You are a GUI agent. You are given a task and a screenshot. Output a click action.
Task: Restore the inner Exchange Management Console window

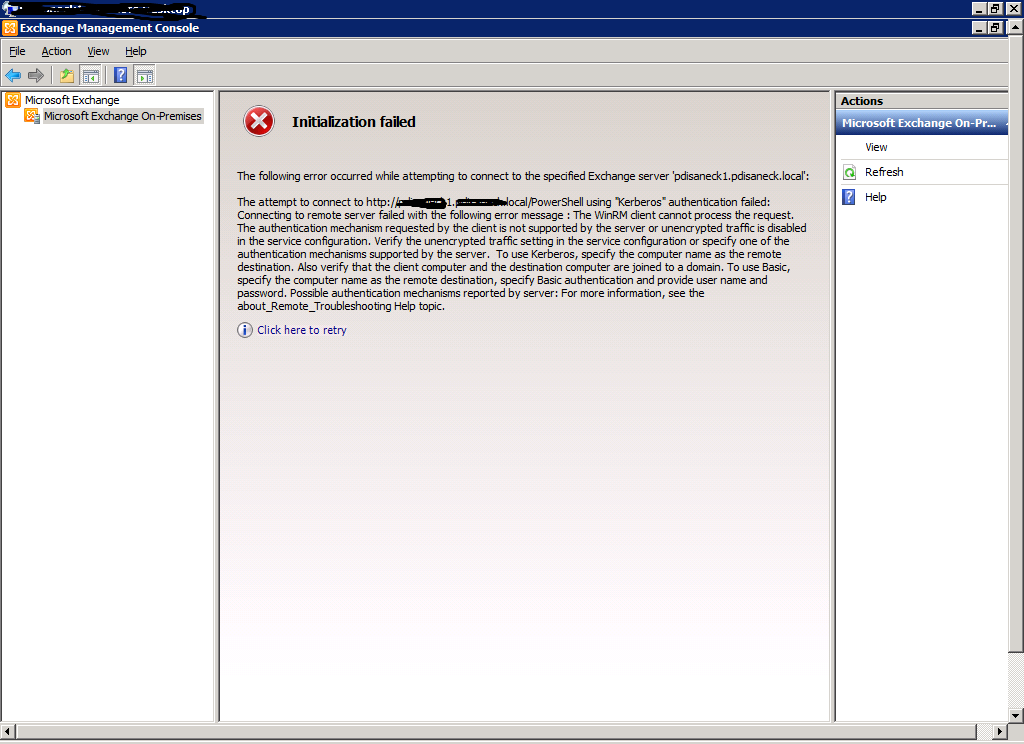coord(995,28)
